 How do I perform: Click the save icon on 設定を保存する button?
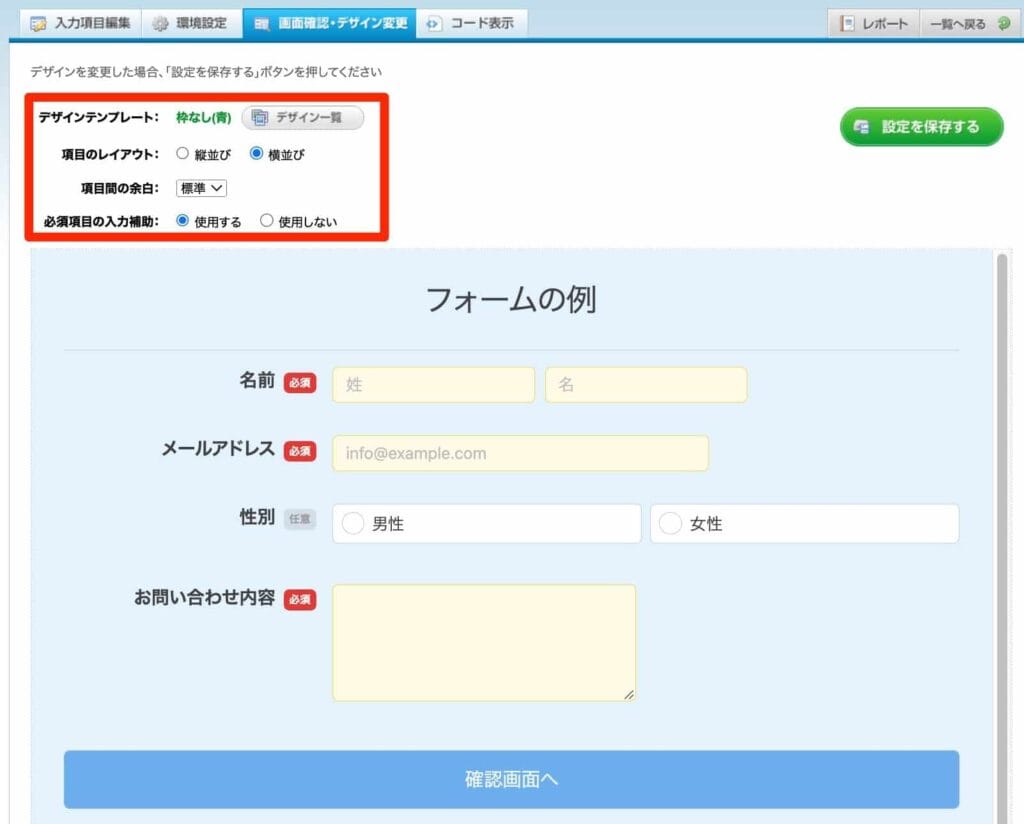862,128
